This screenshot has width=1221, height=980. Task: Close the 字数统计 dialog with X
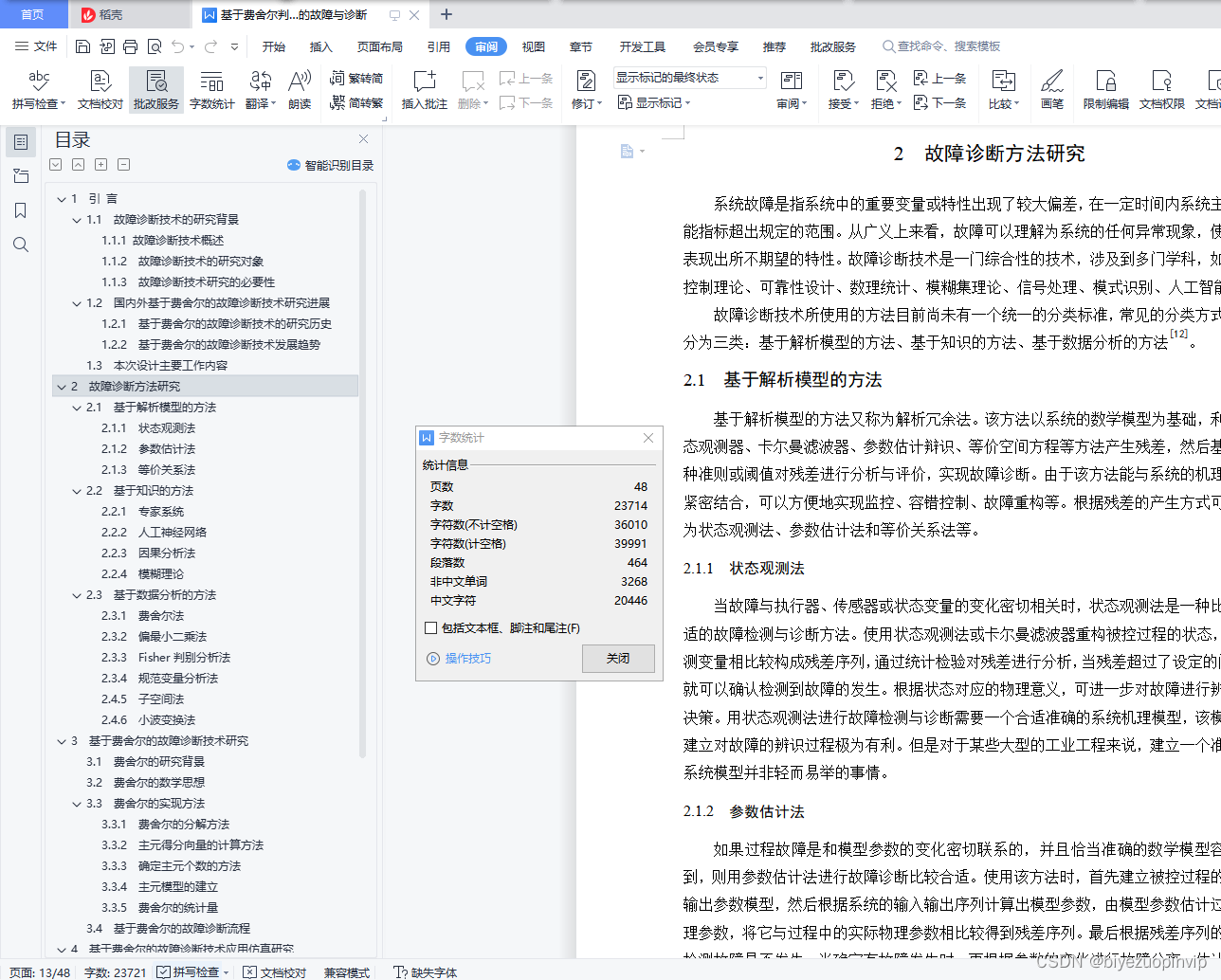click(x=648, y=438)
